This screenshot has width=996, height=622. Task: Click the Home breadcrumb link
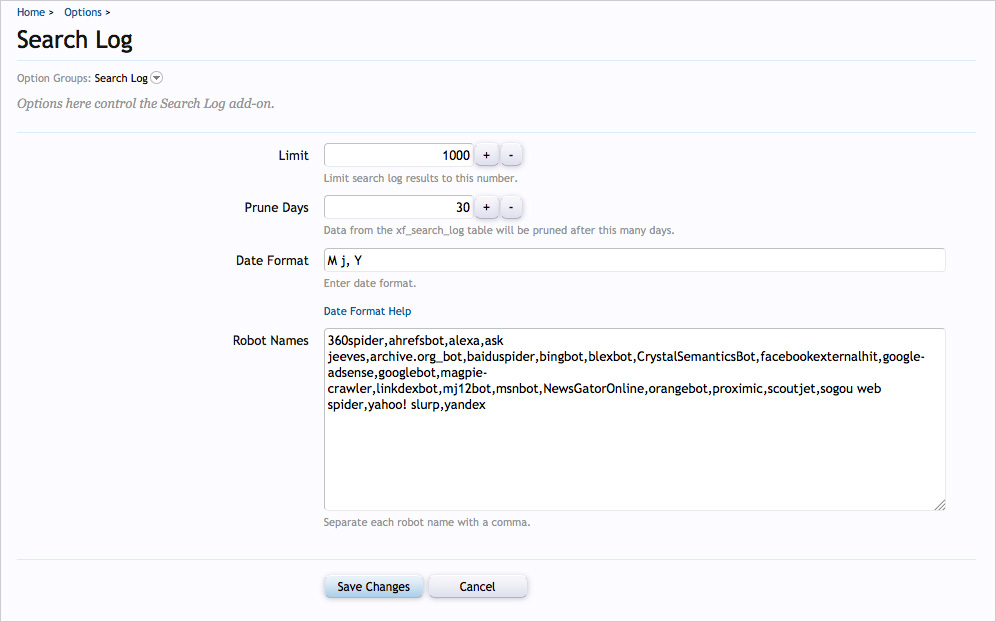[31, 12]
